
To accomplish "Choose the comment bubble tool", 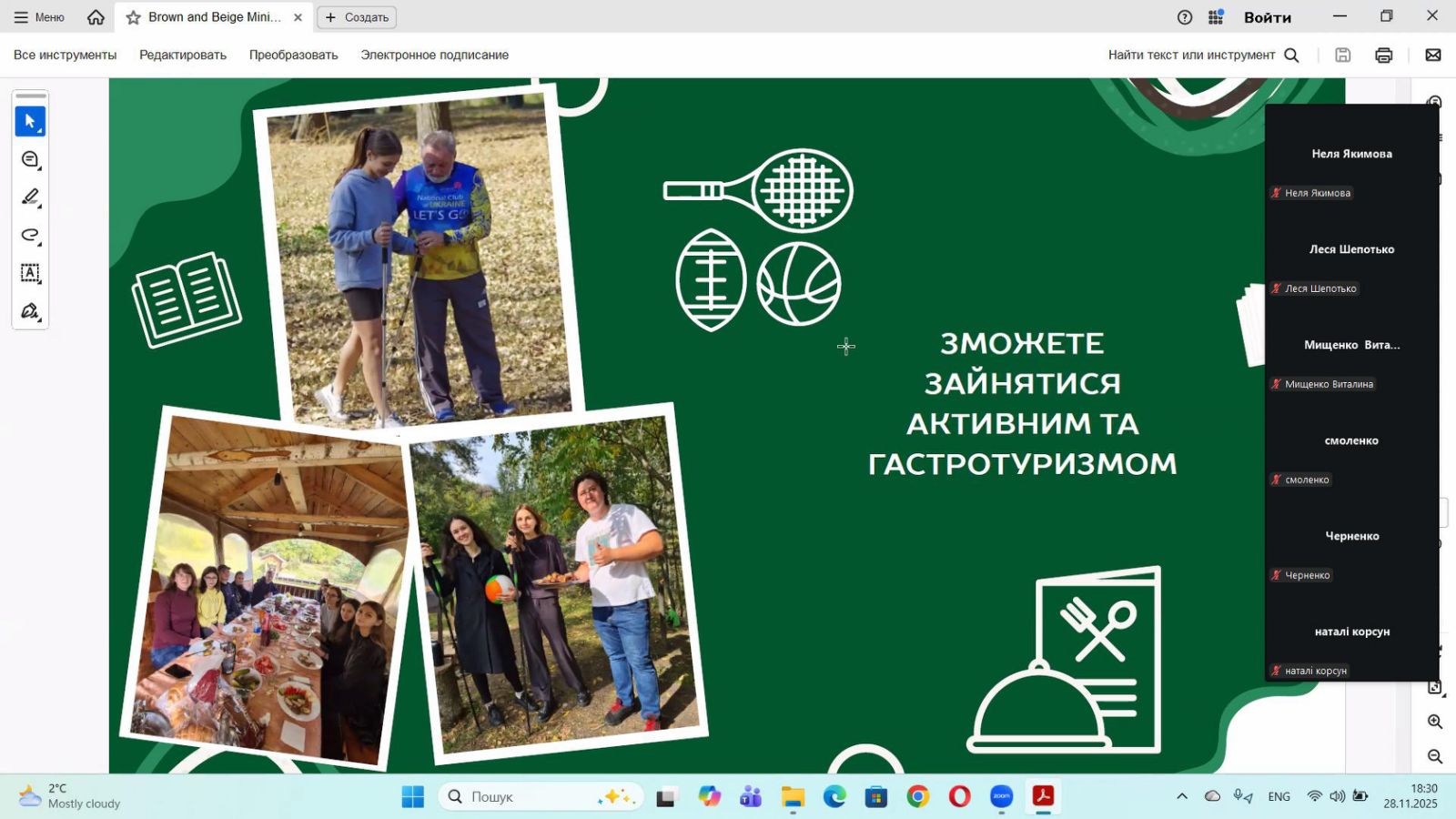I will 30,159.
